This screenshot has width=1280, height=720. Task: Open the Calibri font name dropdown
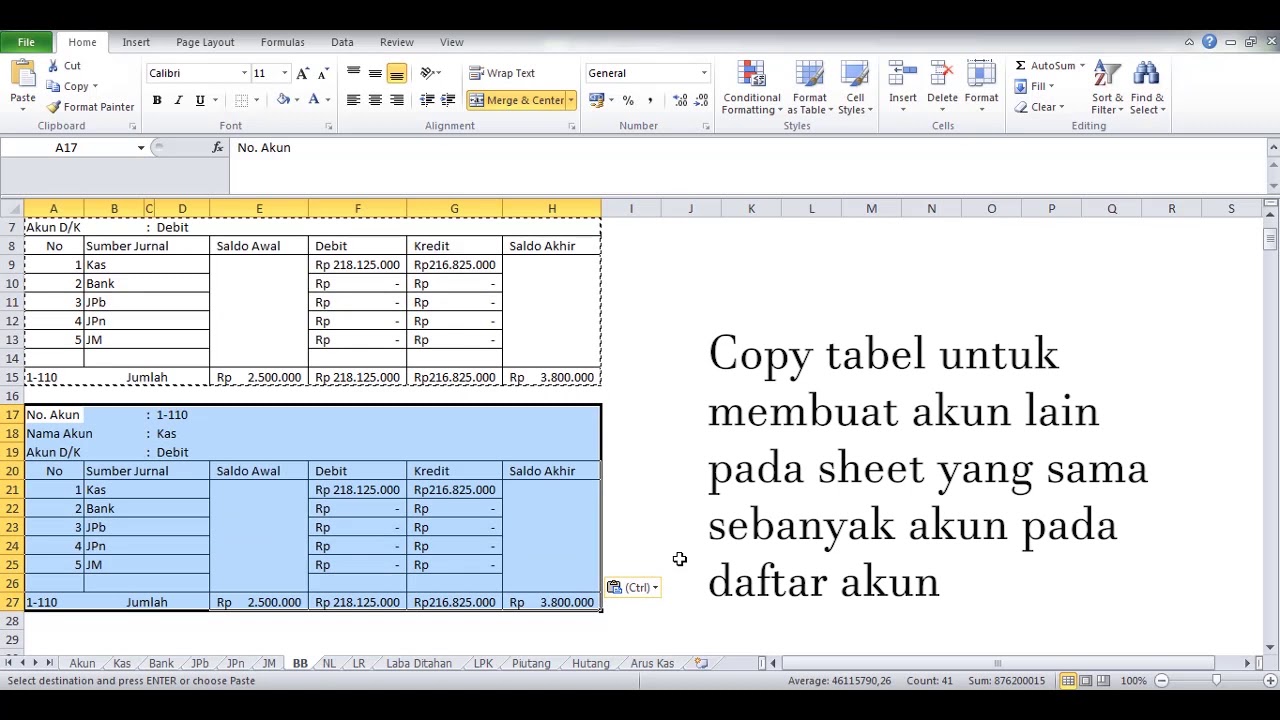[244, 73]
